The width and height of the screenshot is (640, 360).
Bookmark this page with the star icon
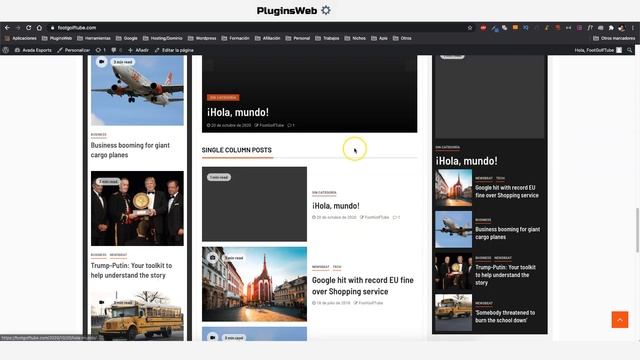470,28
